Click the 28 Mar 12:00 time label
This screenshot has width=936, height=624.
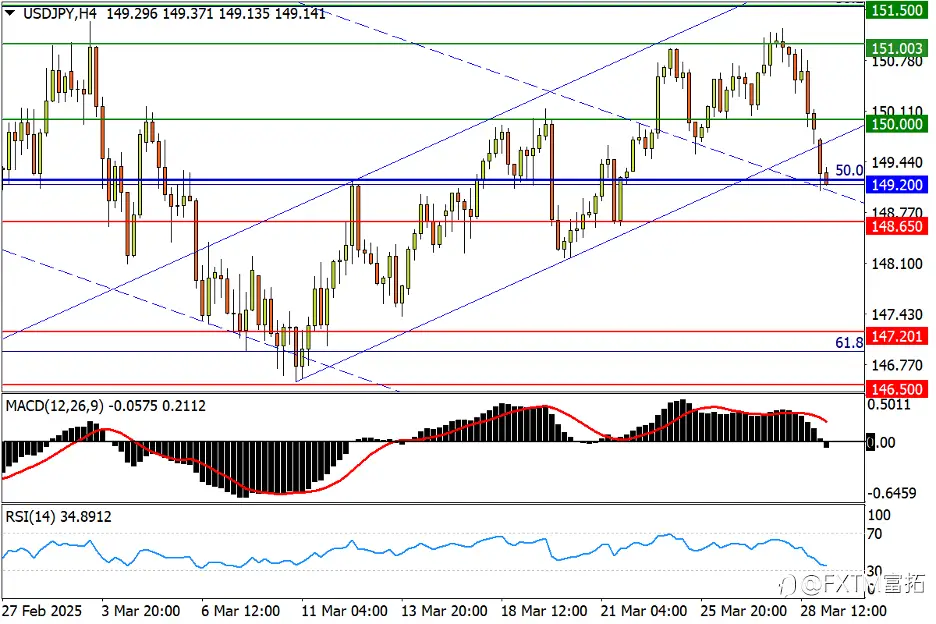pyautogui.click(x=843, y=611)
